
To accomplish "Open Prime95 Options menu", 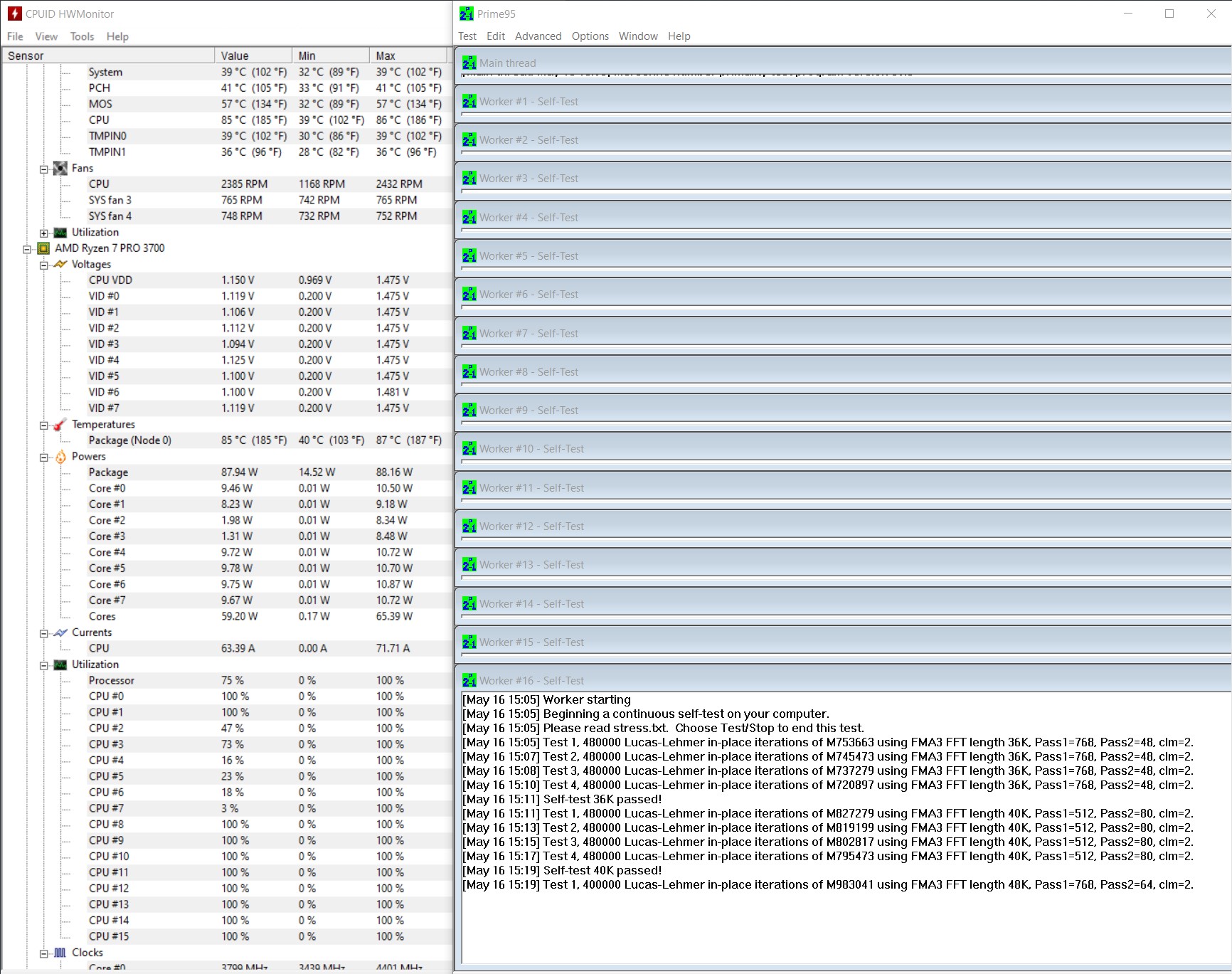I will pyautogui.click(x=590, y=36).
